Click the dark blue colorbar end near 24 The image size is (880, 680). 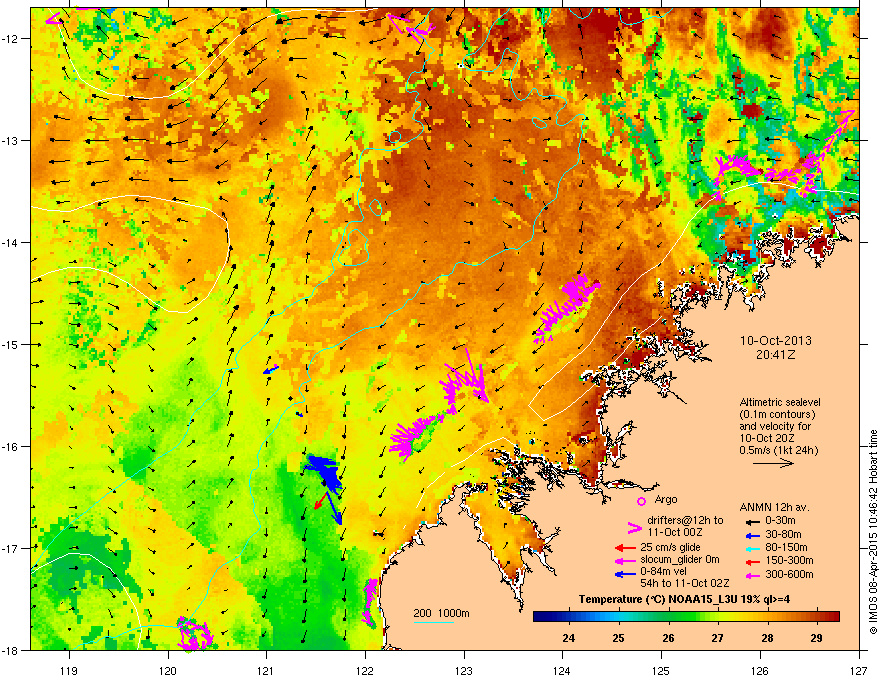pos(542,617)
